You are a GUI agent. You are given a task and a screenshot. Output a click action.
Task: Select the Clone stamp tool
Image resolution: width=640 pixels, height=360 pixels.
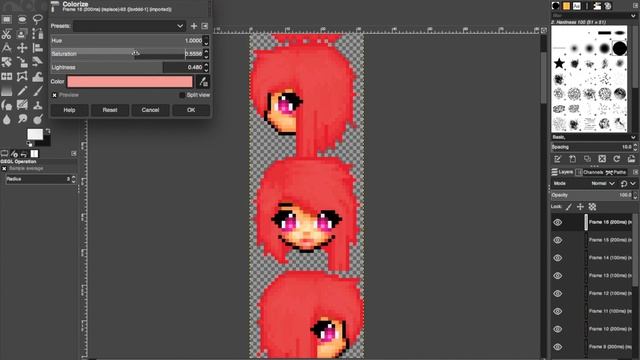38,105
